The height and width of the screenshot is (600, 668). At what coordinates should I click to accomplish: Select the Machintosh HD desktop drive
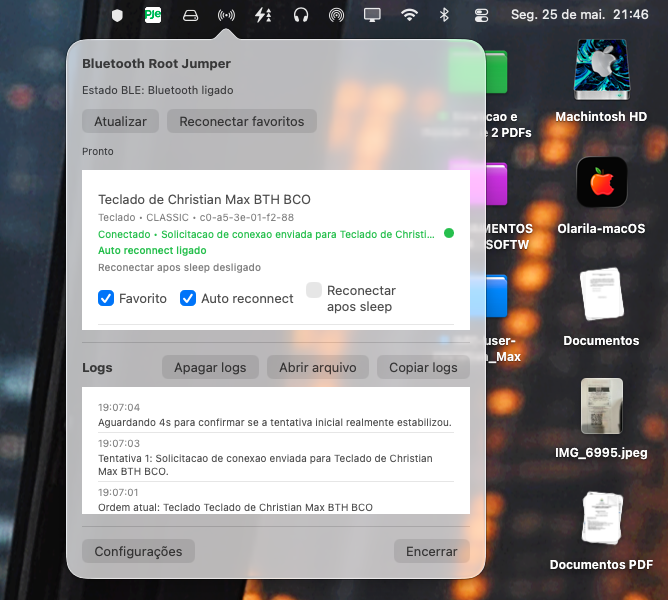[601, 81]
